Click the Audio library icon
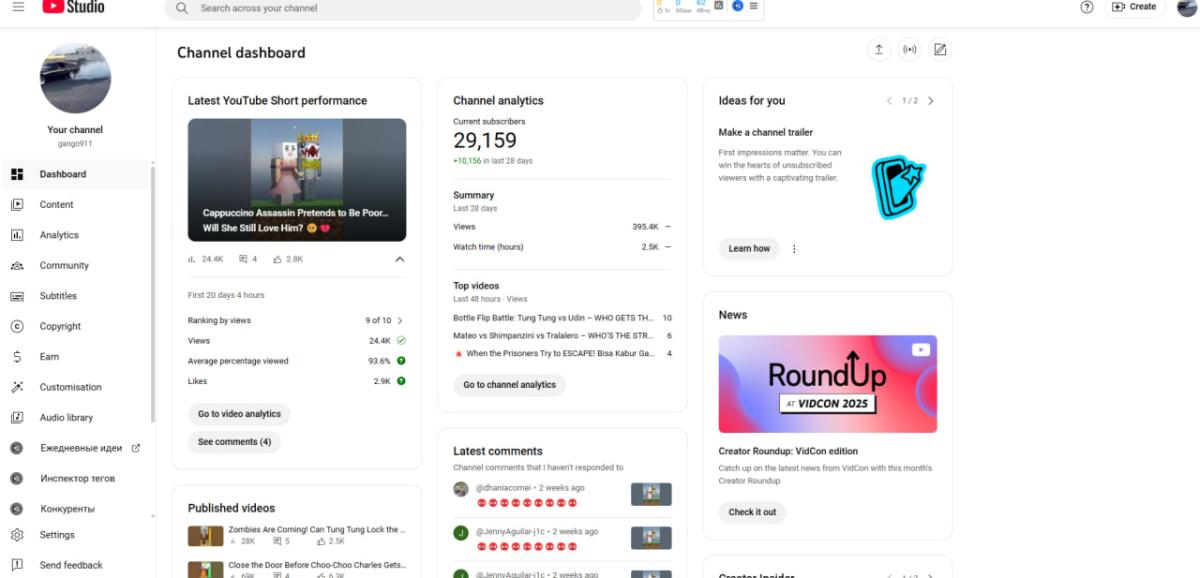 [x=17, y=417]
